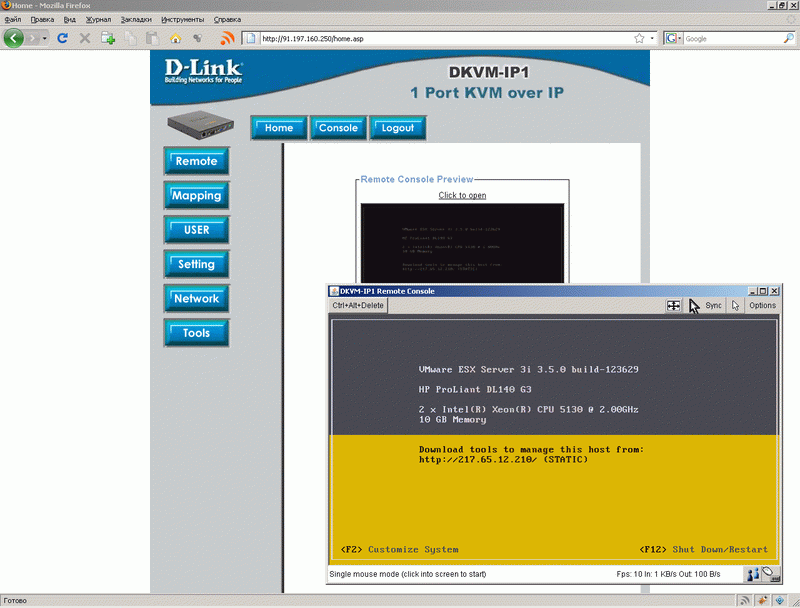Click 'Готово' in the Firefox status bar
Viewport: 800px width, 608px height.
click(15, 600)
